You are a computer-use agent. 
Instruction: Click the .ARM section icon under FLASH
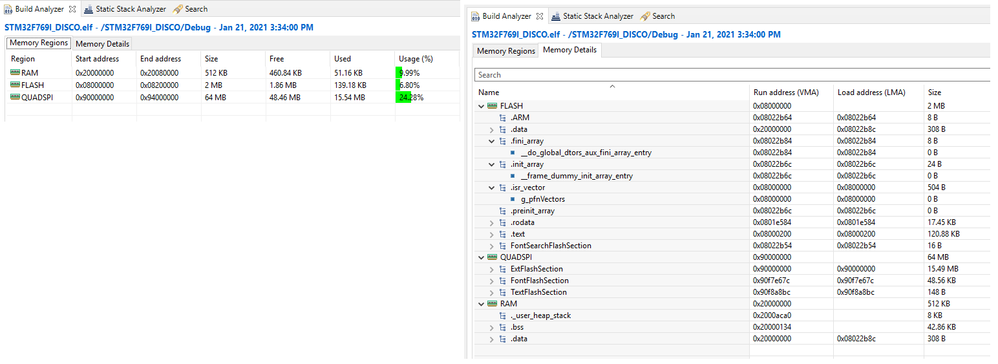coord(503,117)
